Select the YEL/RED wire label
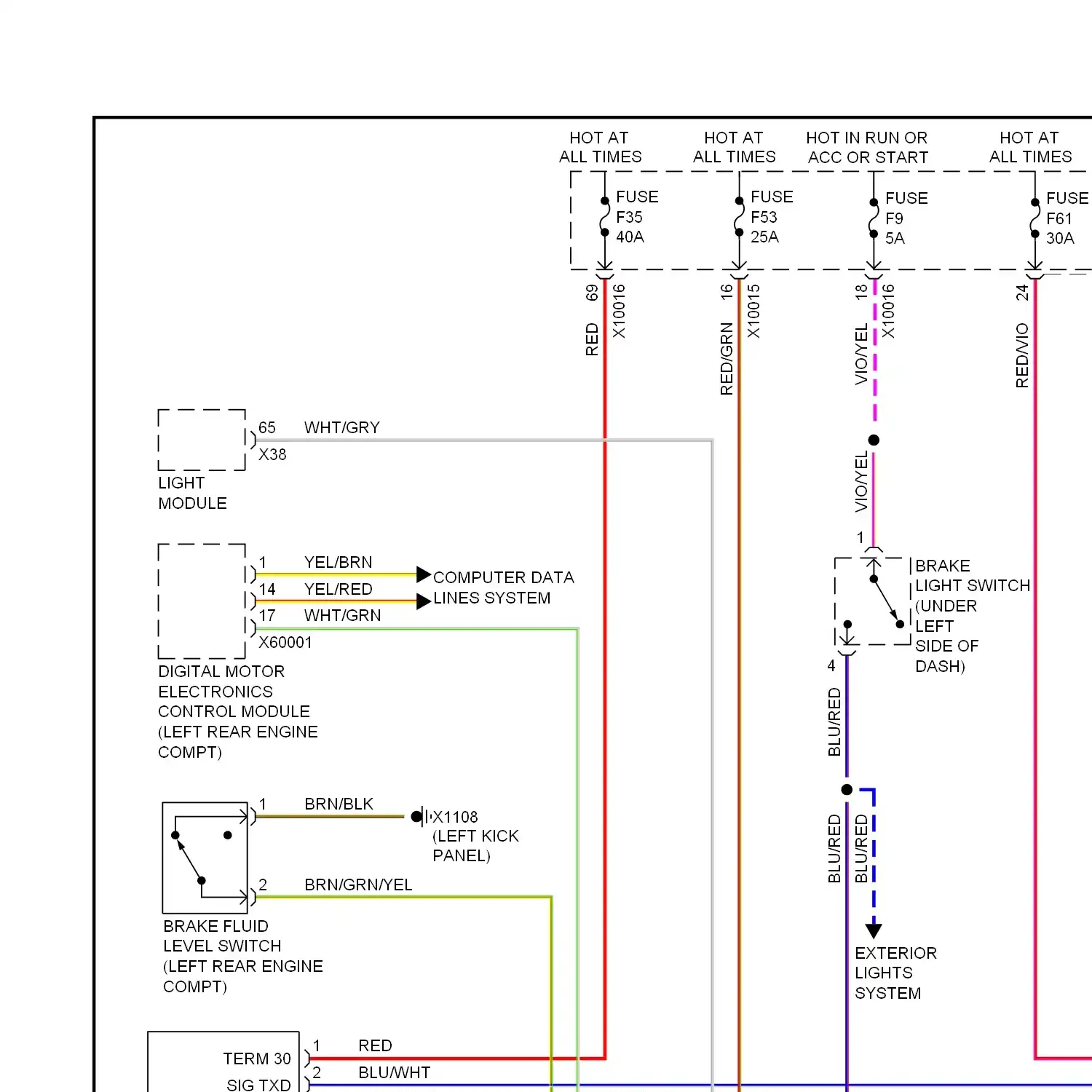 click(x=338, y=589)
